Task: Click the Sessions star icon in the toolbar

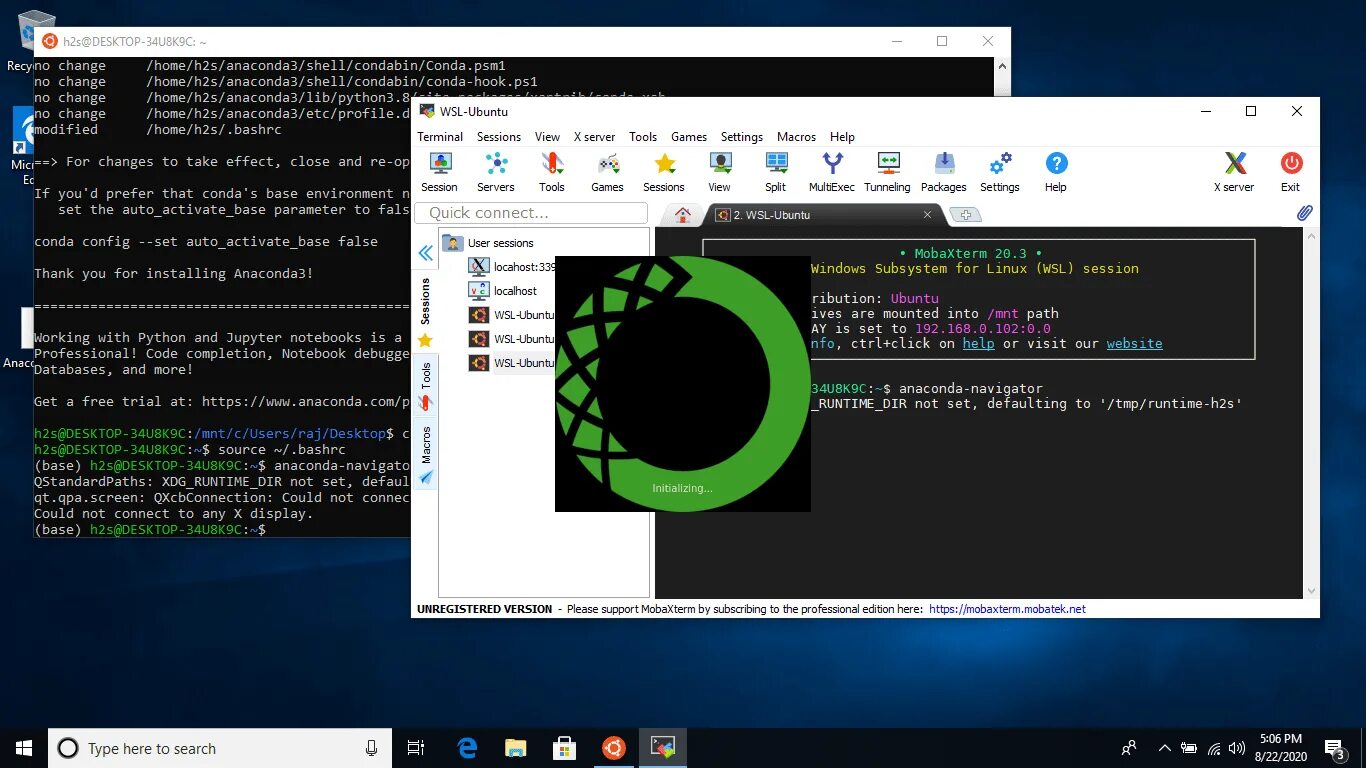Action: pos(664,172)
